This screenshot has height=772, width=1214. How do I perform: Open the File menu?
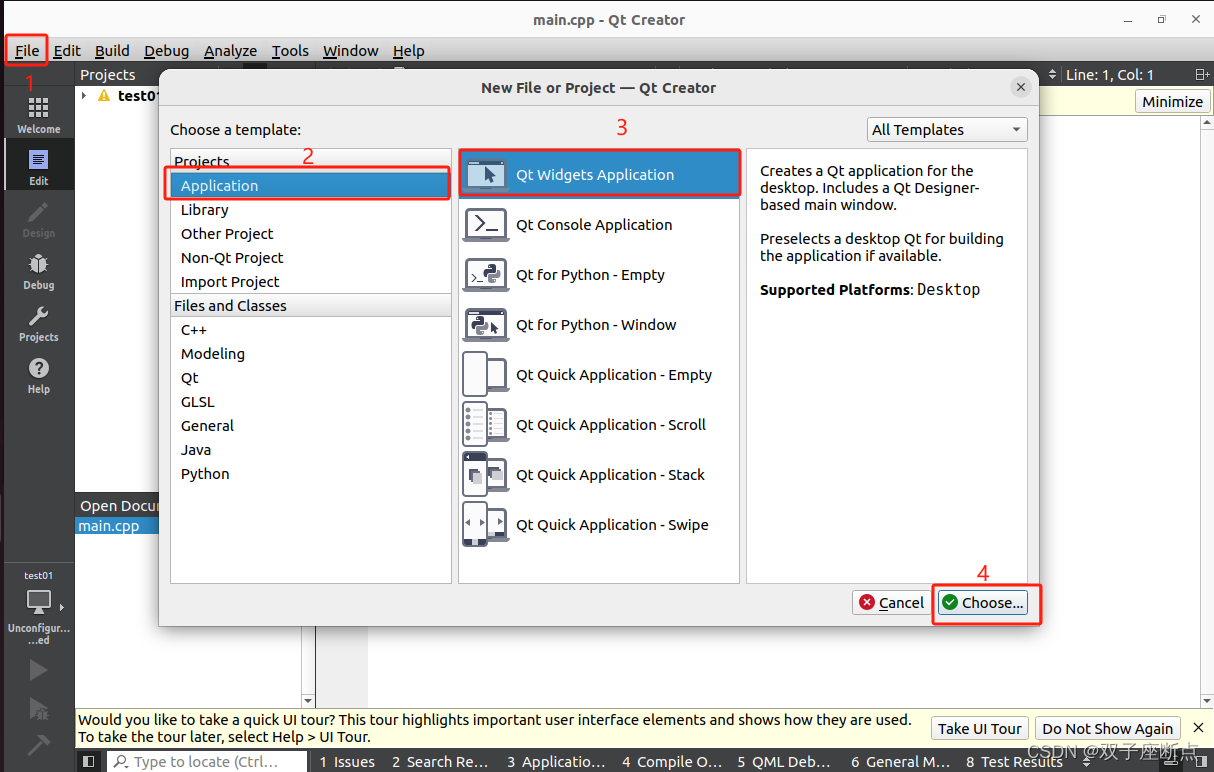click(27, 50)
